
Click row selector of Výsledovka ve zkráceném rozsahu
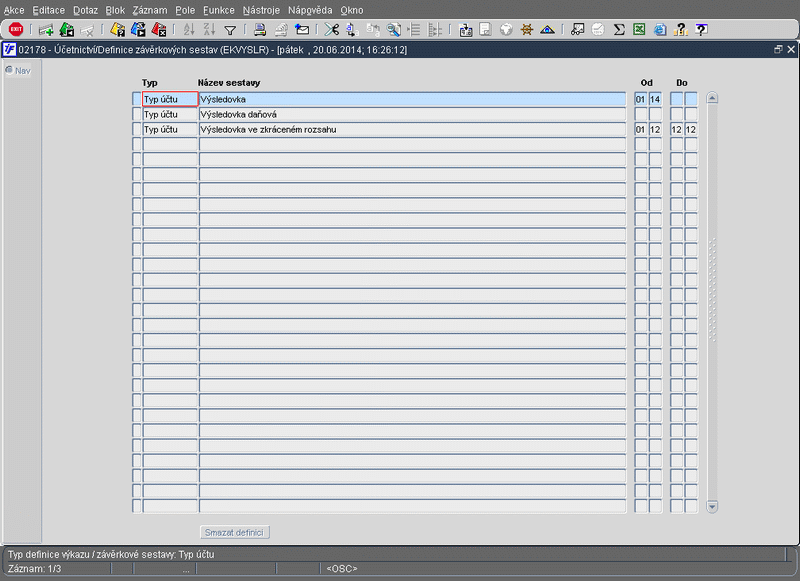tap(136, 130)
